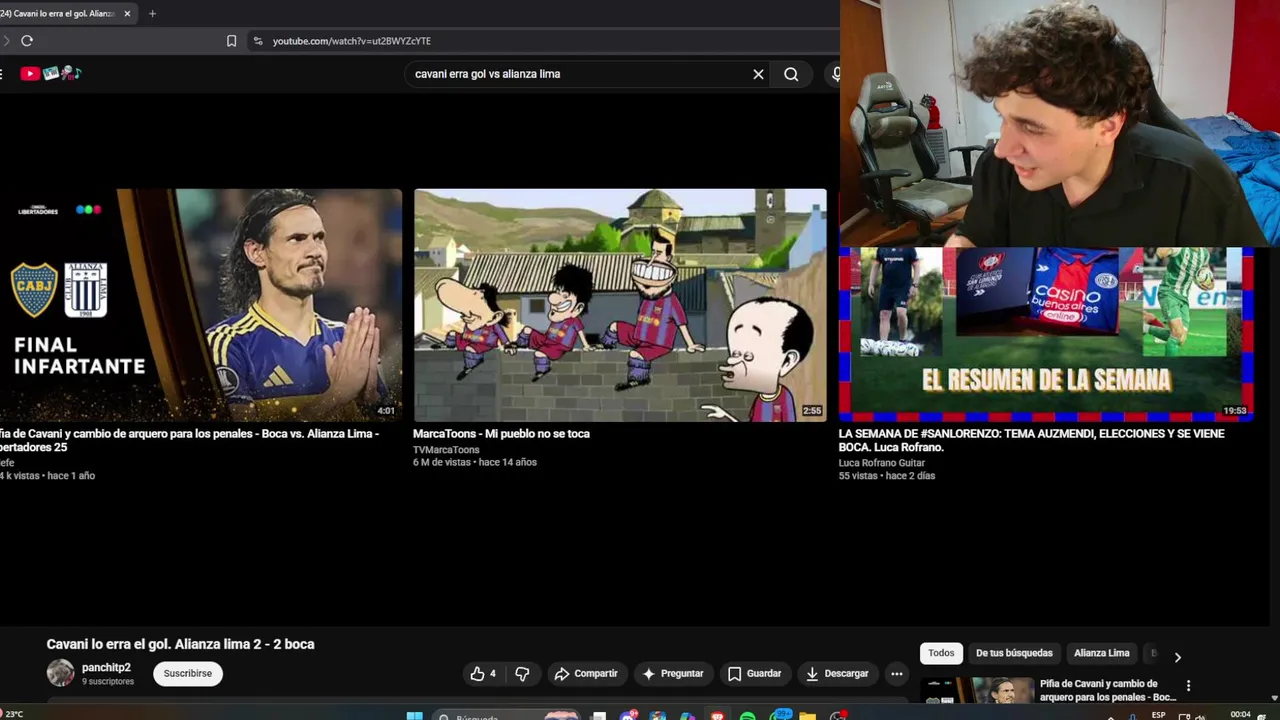The image size is (1280, 720).
Task: Close the Cavani lo erra el gol tab
Action: coord(127,14)
